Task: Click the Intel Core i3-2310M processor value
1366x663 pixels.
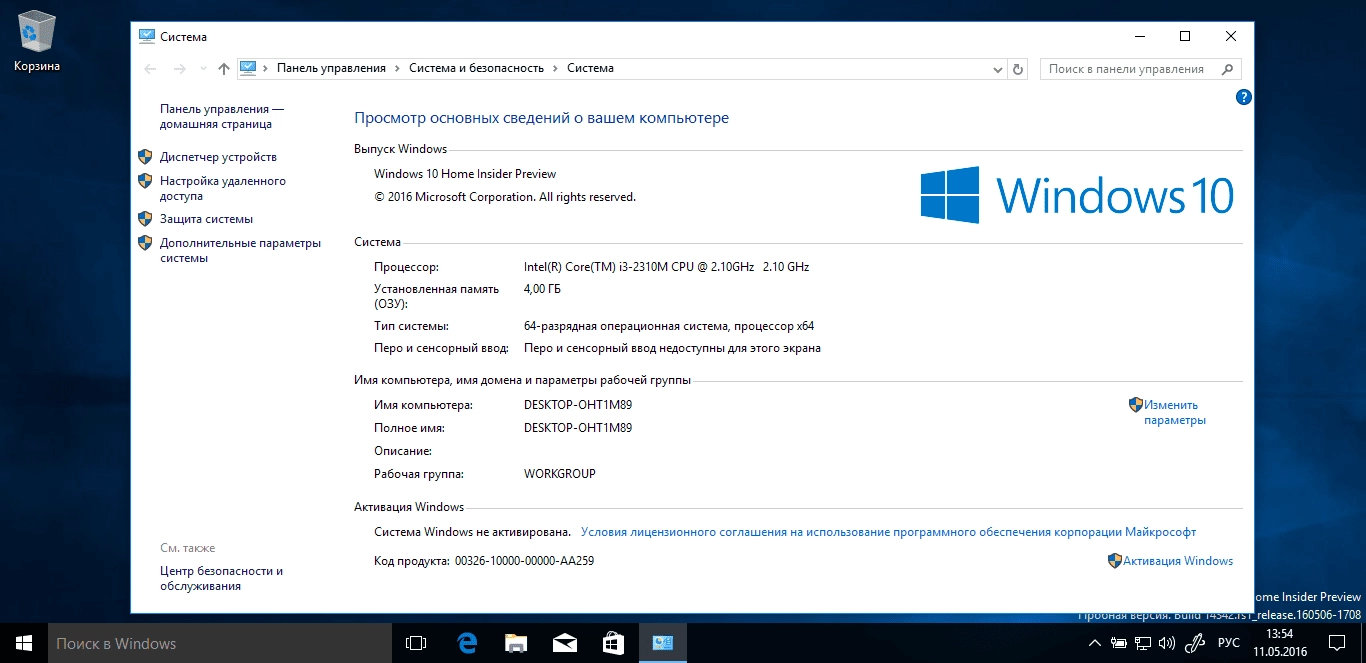Action: click(666, 267)
